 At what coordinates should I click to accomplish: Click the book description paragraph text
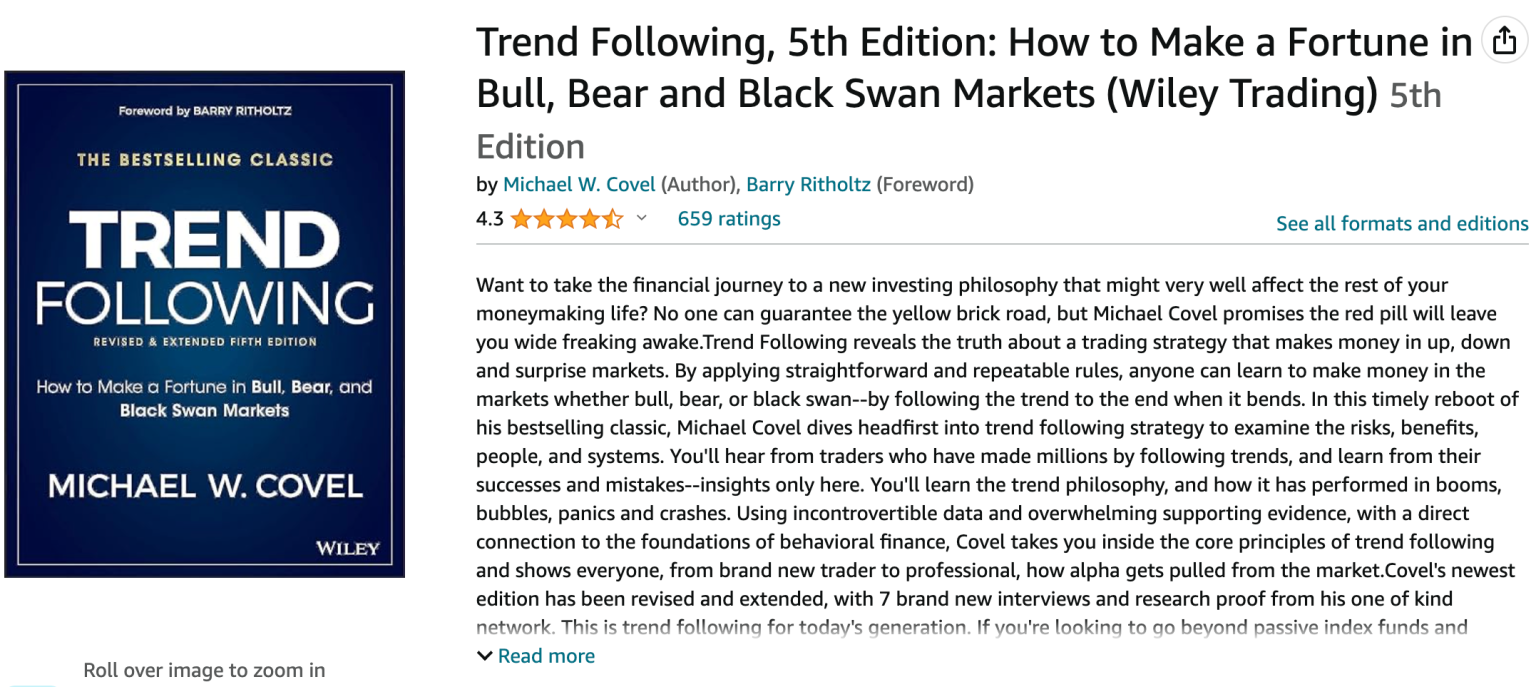pyautogui.click(x=985, y=456)
